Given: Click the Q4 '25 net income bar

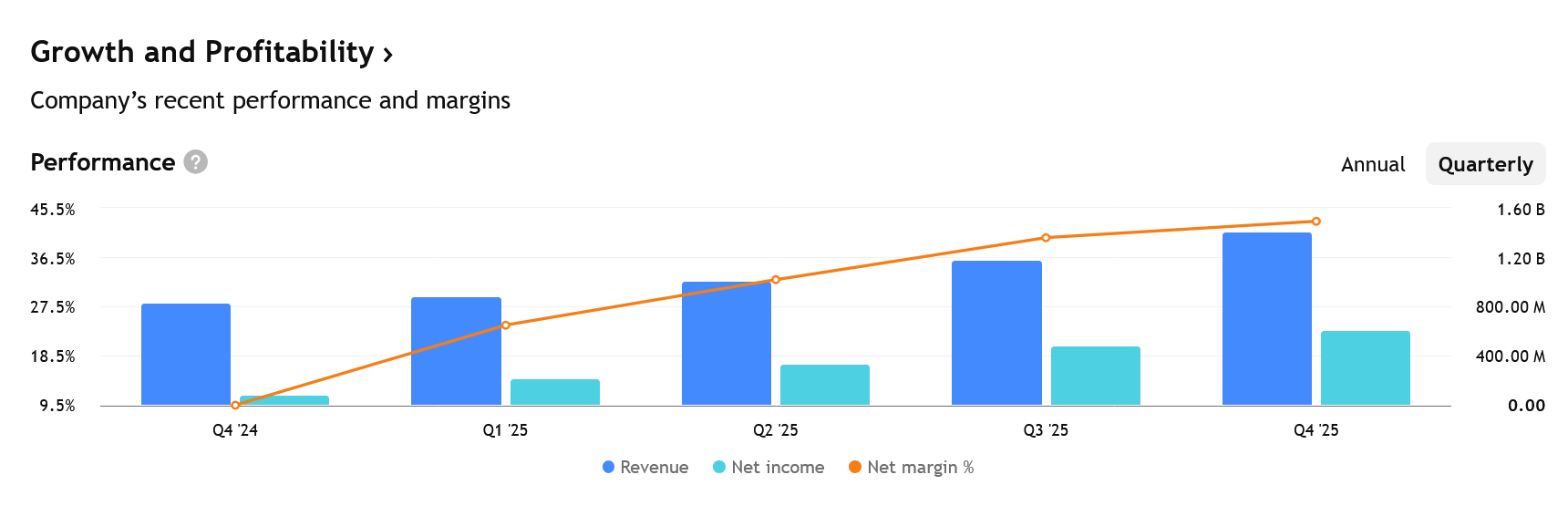Looking at the screenshot, I should pyautogui.click(x=1365, y=367).
